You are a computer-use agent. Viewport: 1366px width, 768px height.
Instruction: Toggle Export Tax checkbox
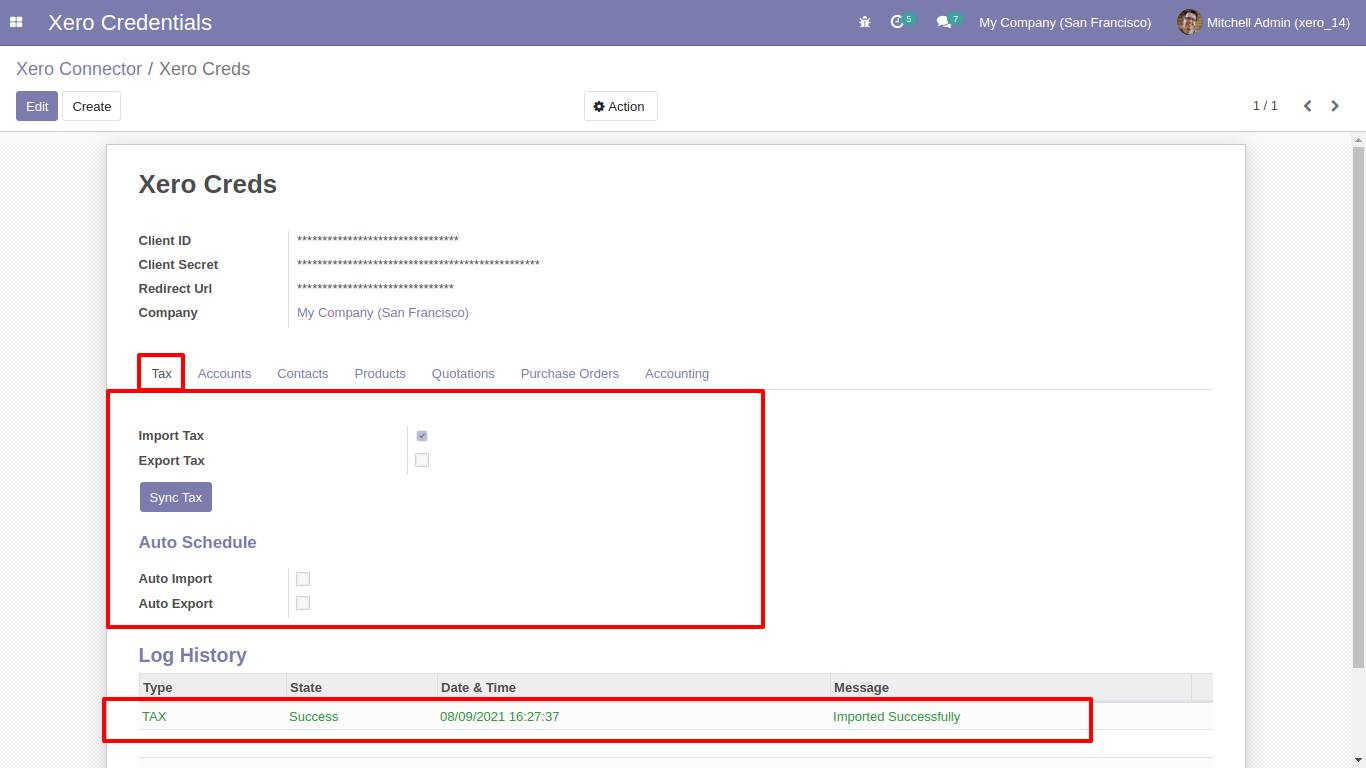pyautogui.click(x=422, y=460)
